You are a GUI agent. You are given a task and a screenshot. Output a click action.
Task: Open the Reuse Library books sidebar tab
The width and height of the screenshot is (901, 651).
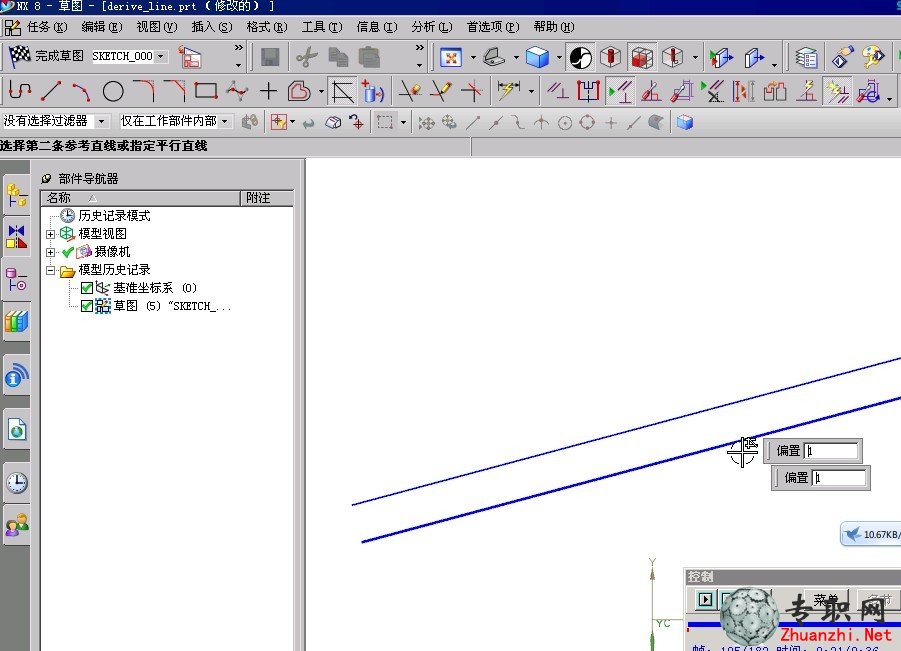tap(17, 322)
